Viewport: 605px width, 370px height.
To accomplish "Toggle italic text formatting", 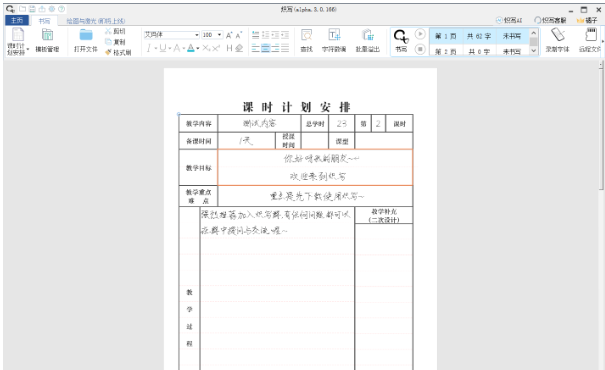I will [x=149, y=48].
